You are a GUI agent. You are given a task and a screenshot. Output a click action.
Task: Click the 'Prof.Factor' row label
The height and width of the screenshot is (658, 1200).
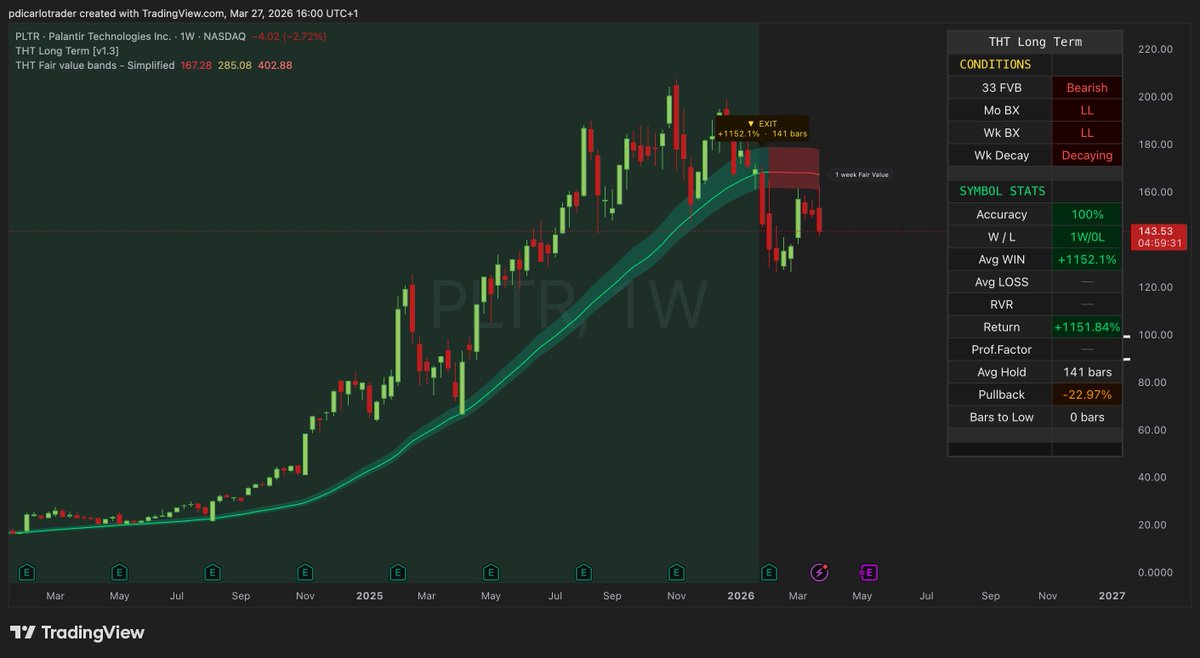(1001, 349)
